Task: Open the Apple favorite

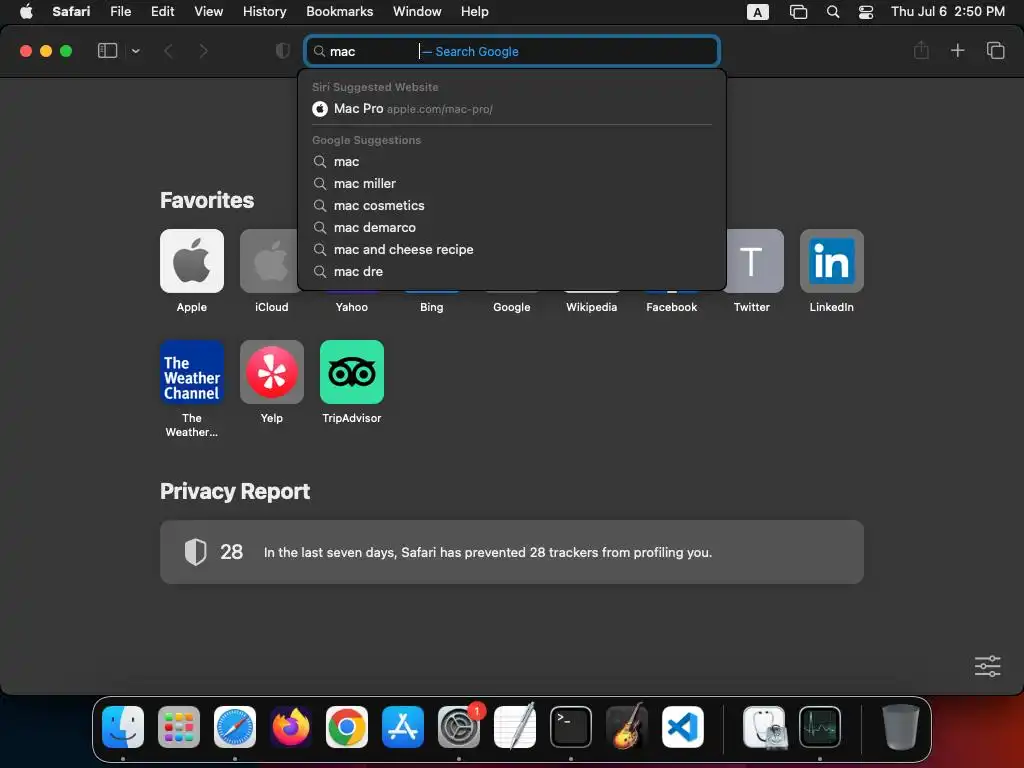Action: 191,261
